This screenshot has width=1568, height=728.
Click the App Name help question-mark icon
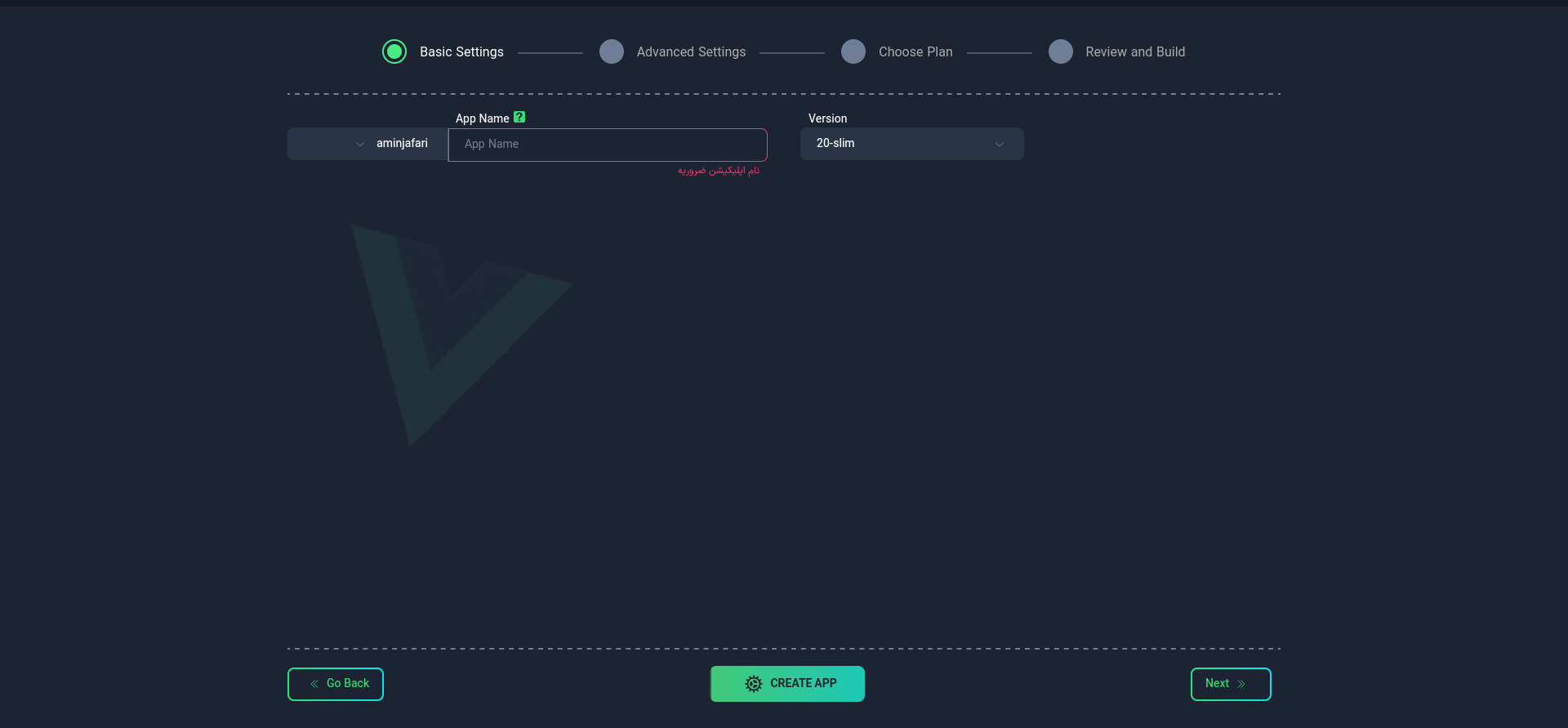tap(519, 118)
